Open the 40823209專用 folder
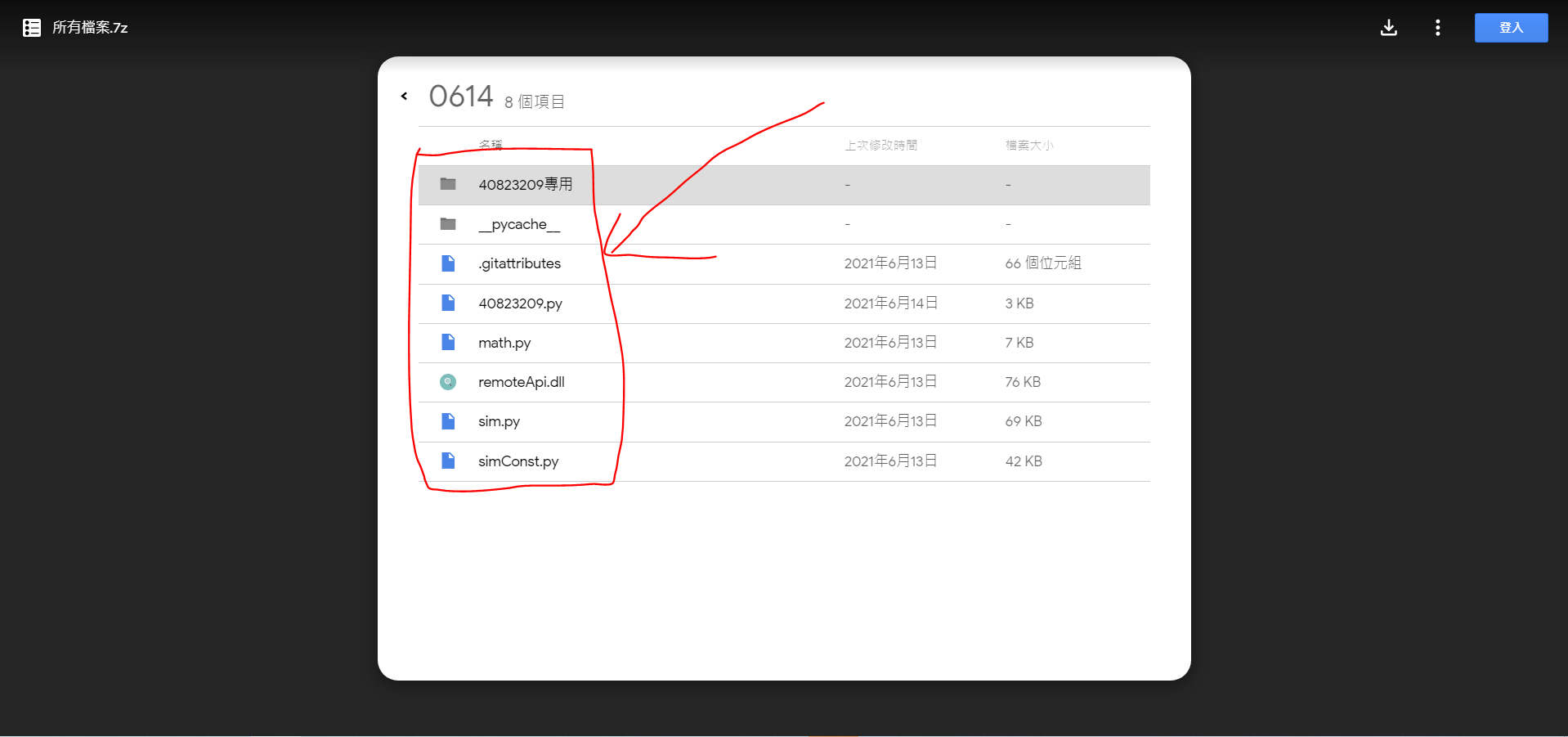The width and height of the screenshot is (1568, 737). tap(784, 185)
